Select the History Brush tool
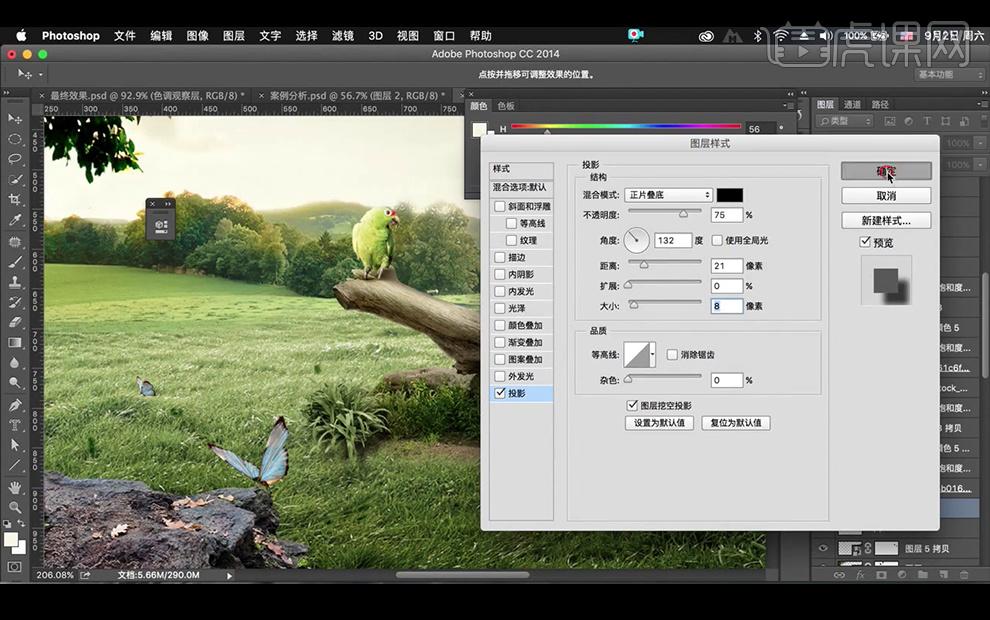This screenshot has width=990, height=620. [x=15, y=302]
